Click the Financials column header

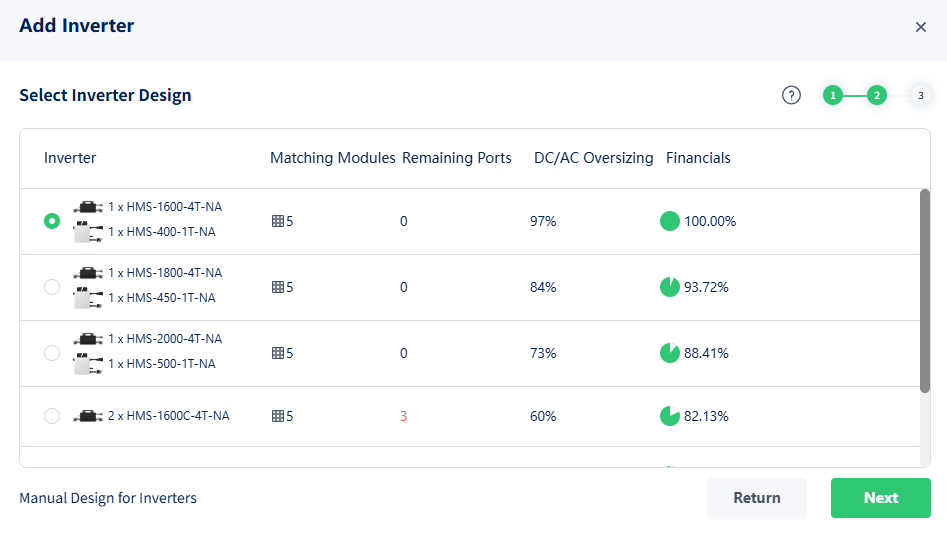coord(698,158)
